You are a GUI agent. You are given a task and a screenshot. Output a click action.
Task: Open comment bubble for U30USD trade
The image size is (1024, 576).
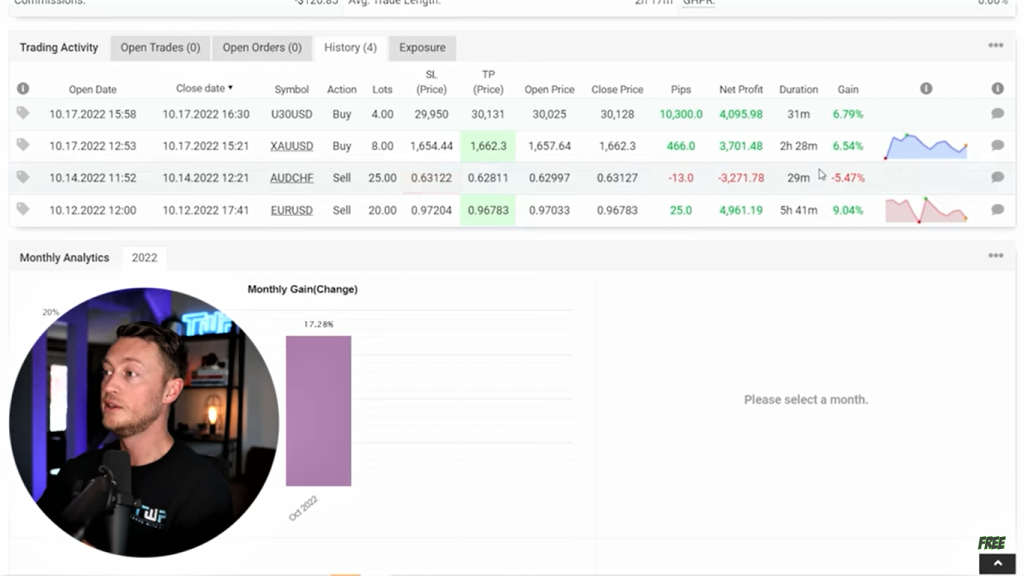click(997, 114)
